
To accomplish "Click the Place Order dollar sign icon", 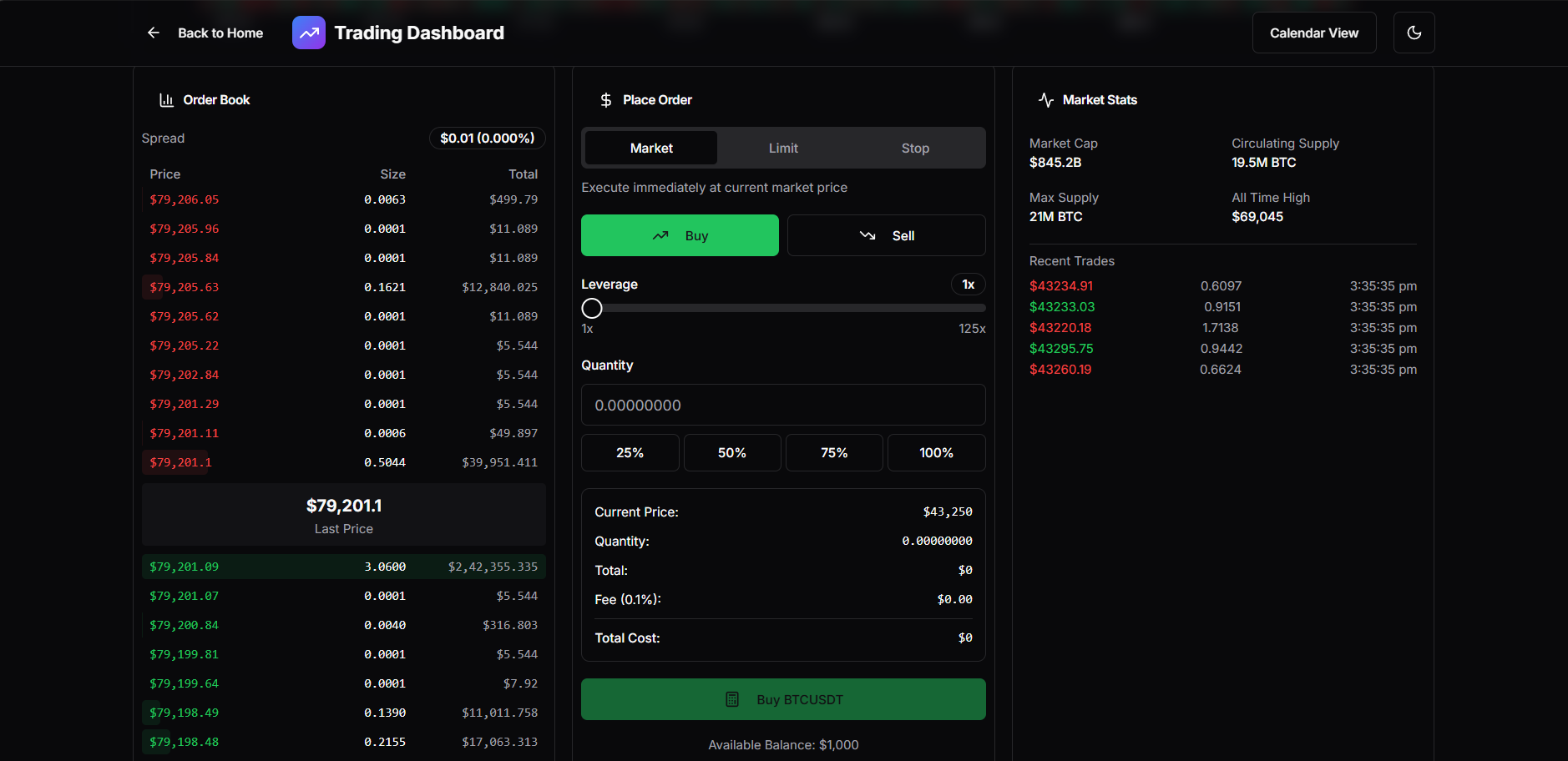I will (x=606, y=100).
